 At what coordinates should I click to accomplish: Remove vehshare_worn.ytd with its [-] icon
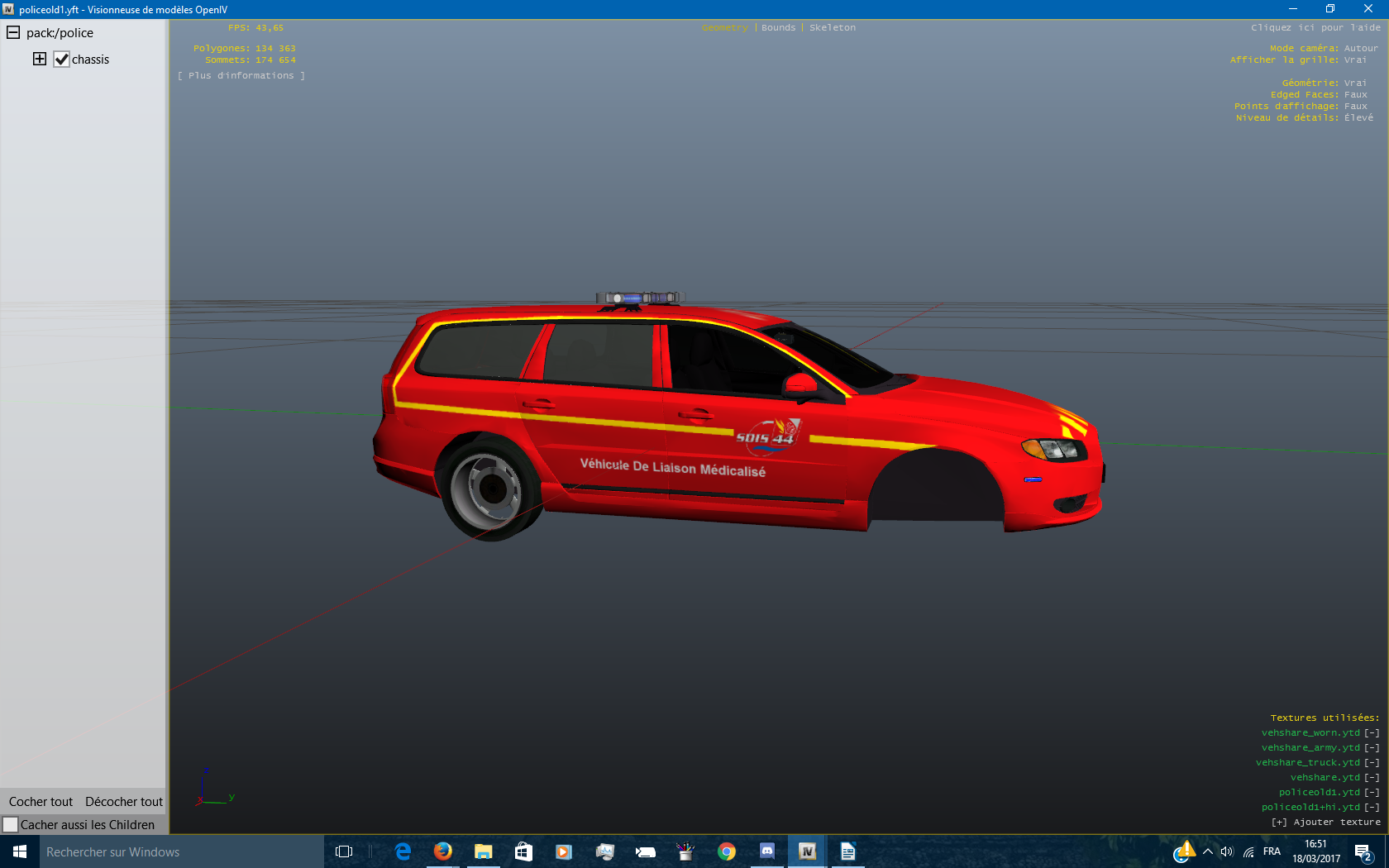[x=1372, y=733]
